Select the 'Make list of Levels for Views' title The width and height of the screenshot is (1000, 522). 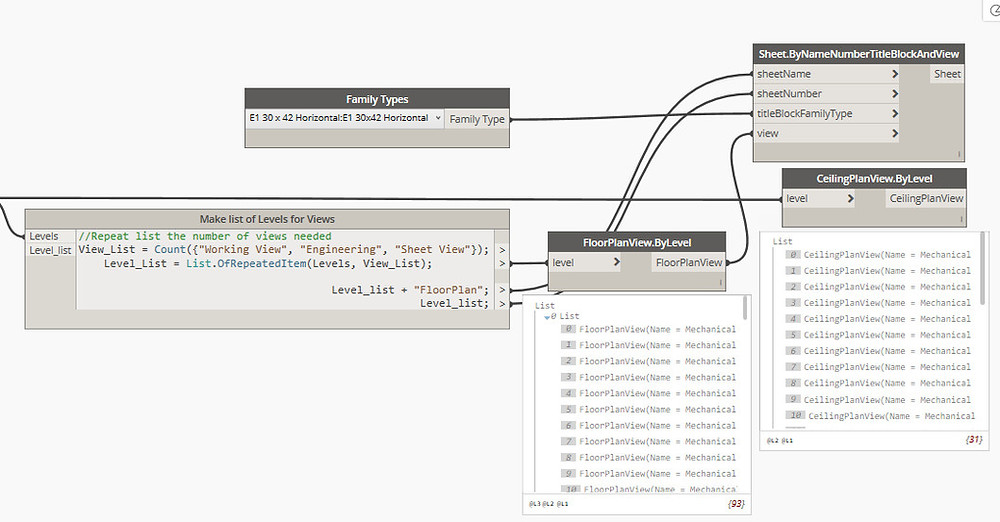pos(267,219)
